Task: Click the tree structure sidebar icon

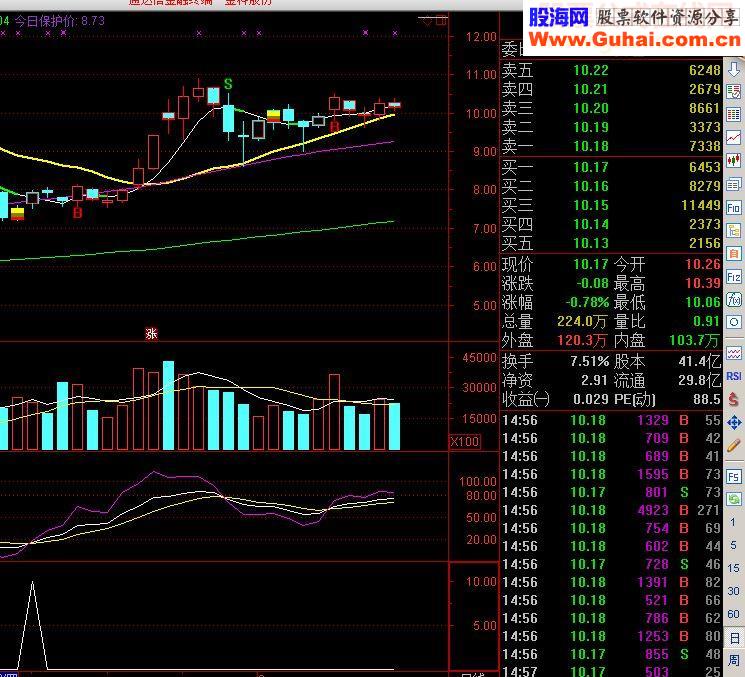Action: click(x=734, y=230)
